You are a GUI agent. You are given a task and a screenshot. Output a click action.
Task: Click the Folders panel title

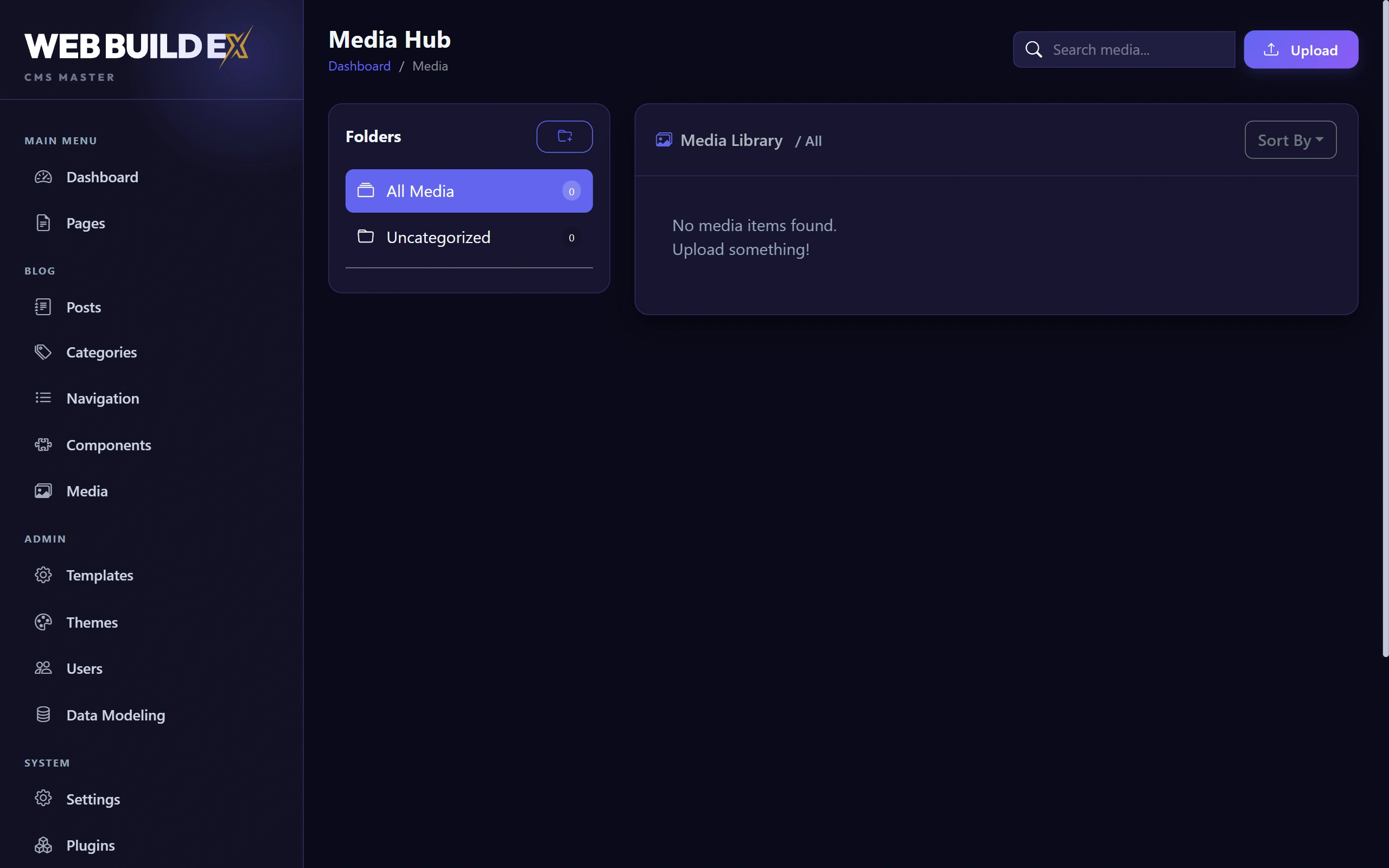click(x=373, y=136)
